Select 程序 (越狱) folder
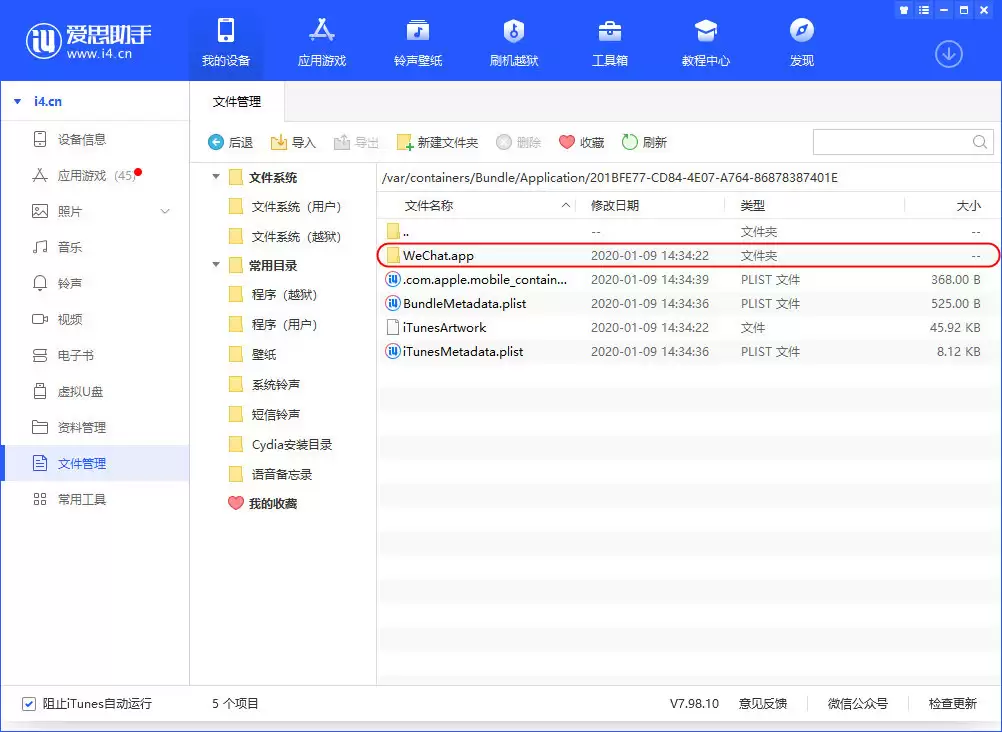The width and height of the screenshot is (1002, 732). [x=274, y=294]
